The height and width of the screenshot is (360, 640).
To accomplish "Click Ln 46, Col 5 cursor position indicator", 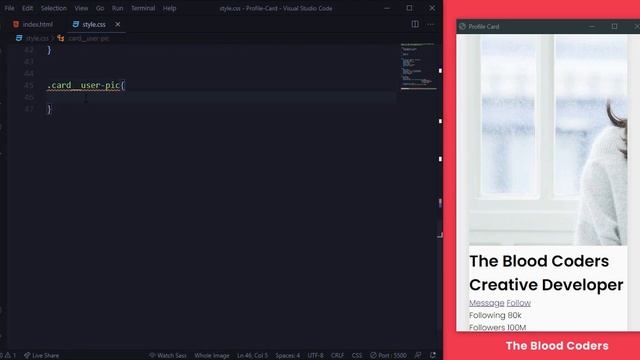I will [x=252, y=356].
